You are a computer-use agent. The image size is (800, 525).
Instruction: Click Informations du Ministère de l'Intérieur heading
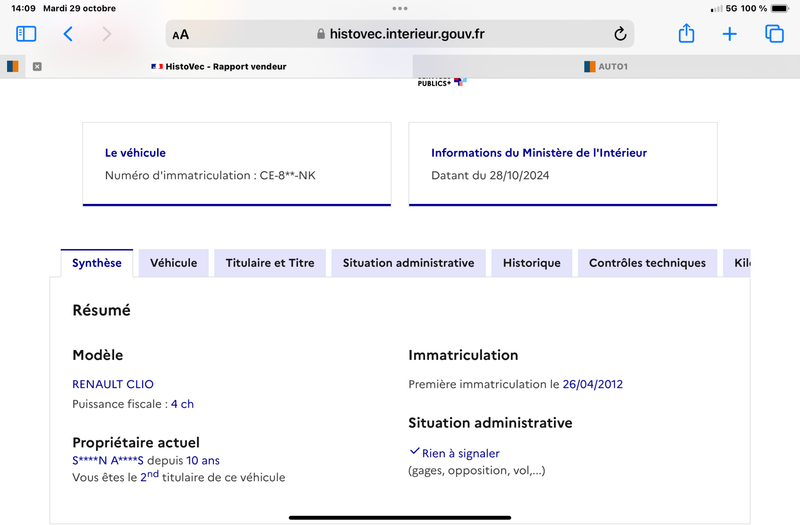[x=539, y=153]
